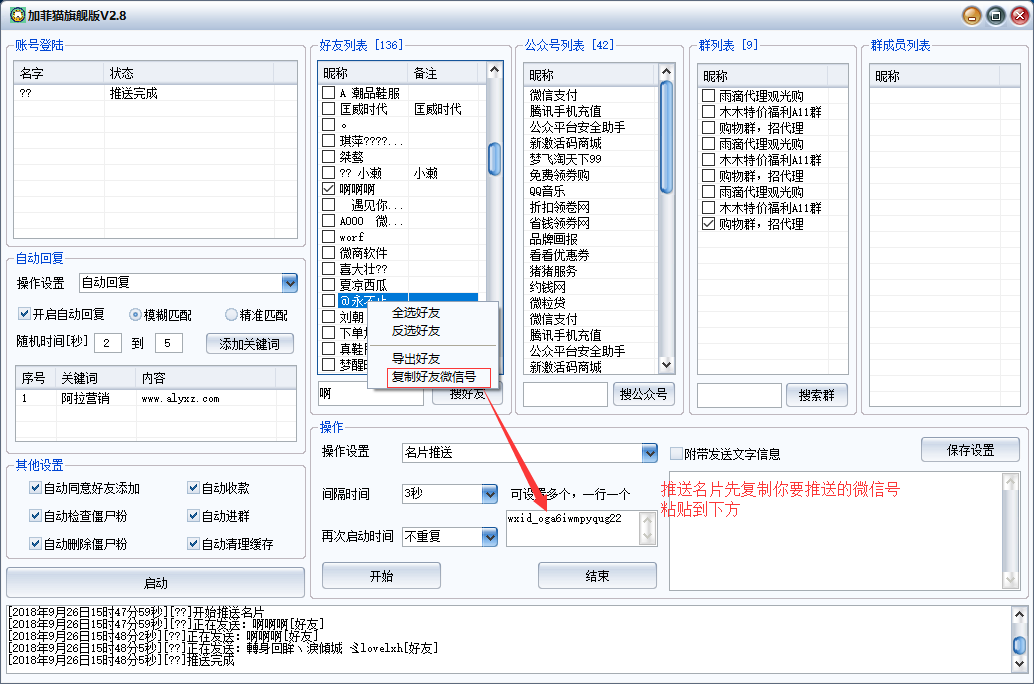The width and height of the screenshot is (1034, 684).
Task: Expand the 名片推送 operation dropdown
Action: (x=648, y=453)
